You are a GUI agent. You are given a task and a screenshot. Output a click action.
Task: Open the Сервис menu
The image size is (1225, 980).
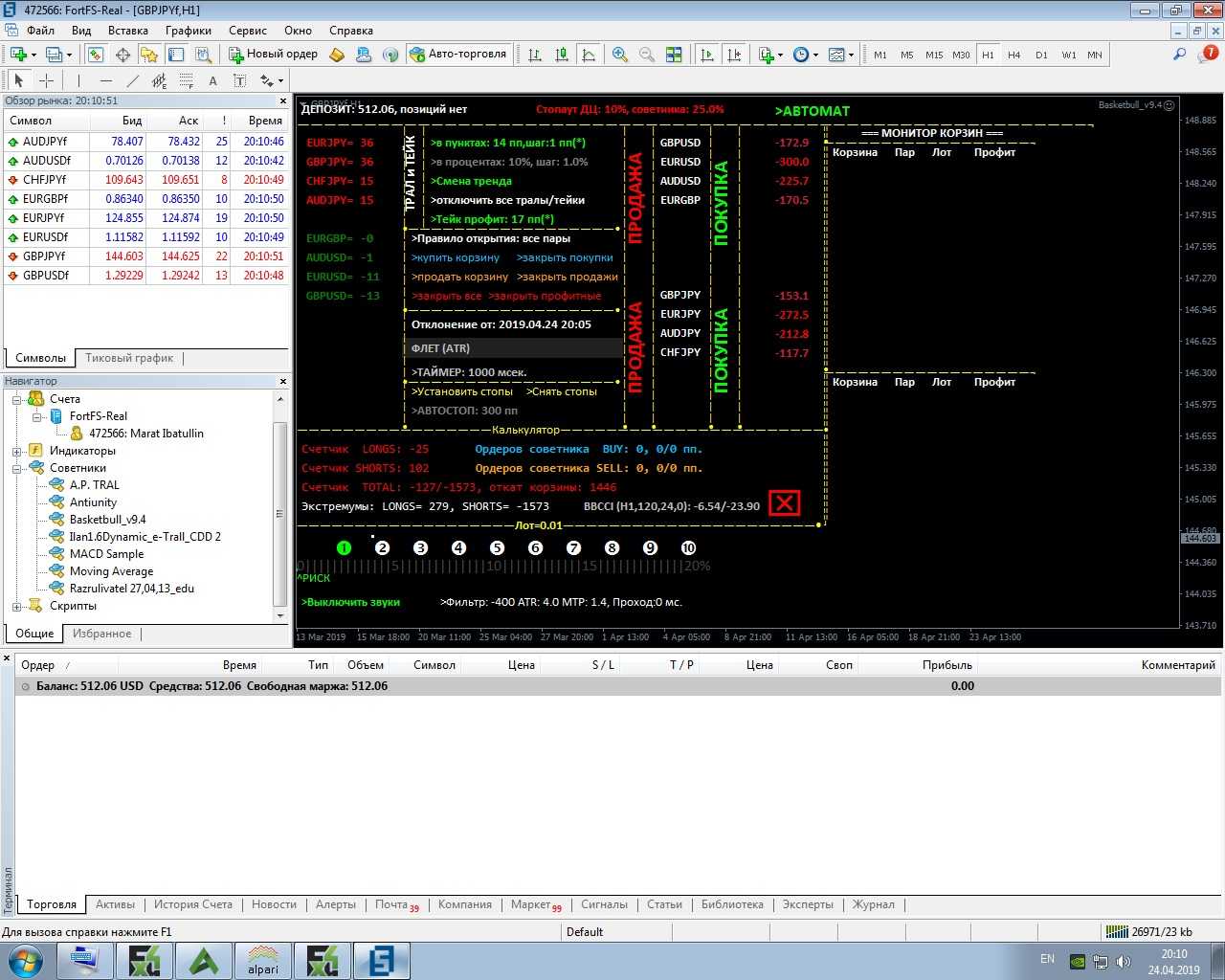point(248,31)
